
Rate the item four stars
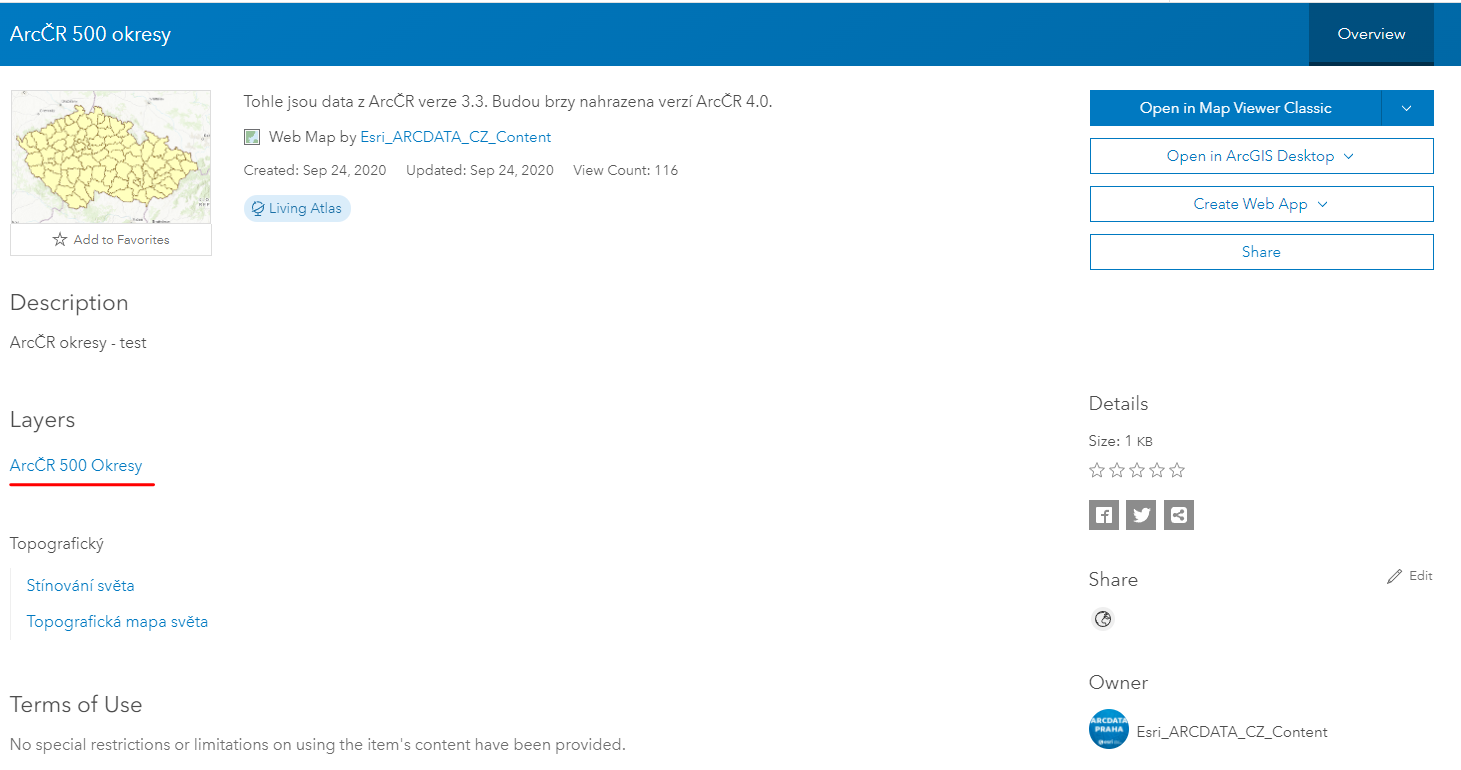click(1157, 470)
